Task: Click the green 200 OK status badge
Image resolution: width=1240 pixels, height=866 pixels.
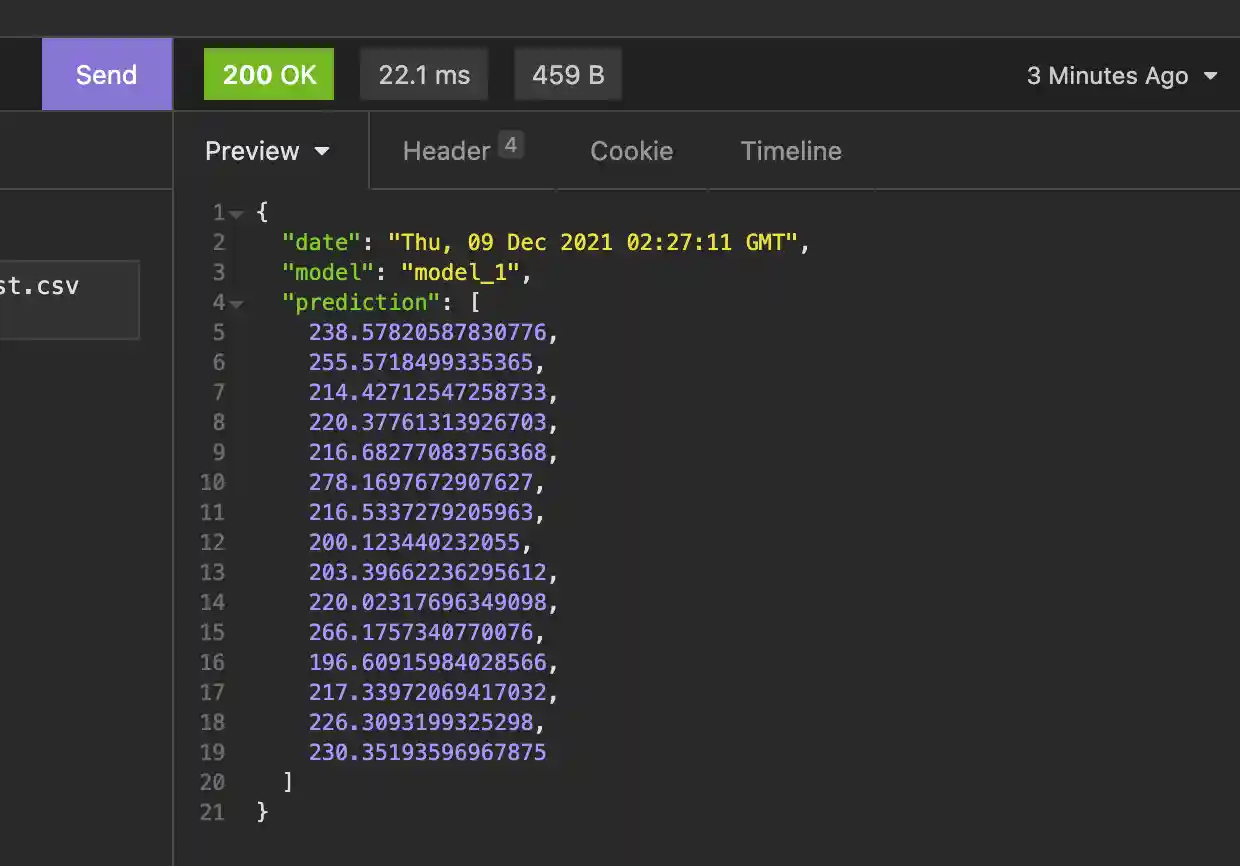Action: (x=268, y=73)
